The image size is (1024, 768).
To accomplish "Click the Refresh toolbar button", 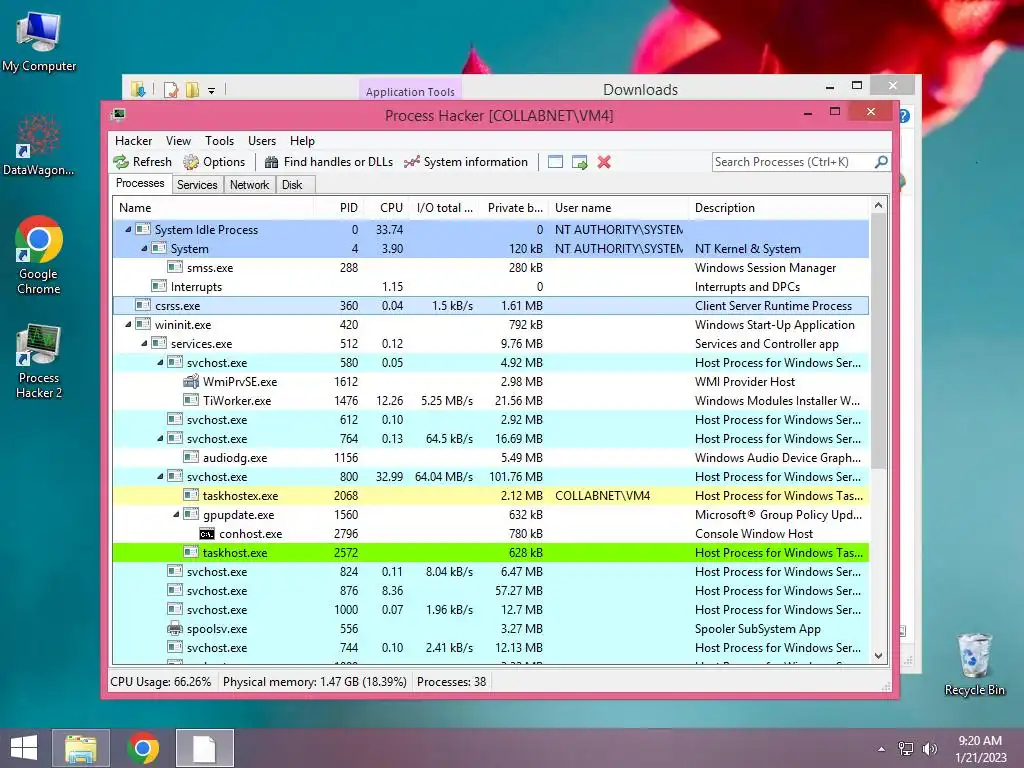I will [x=142, y=162].
